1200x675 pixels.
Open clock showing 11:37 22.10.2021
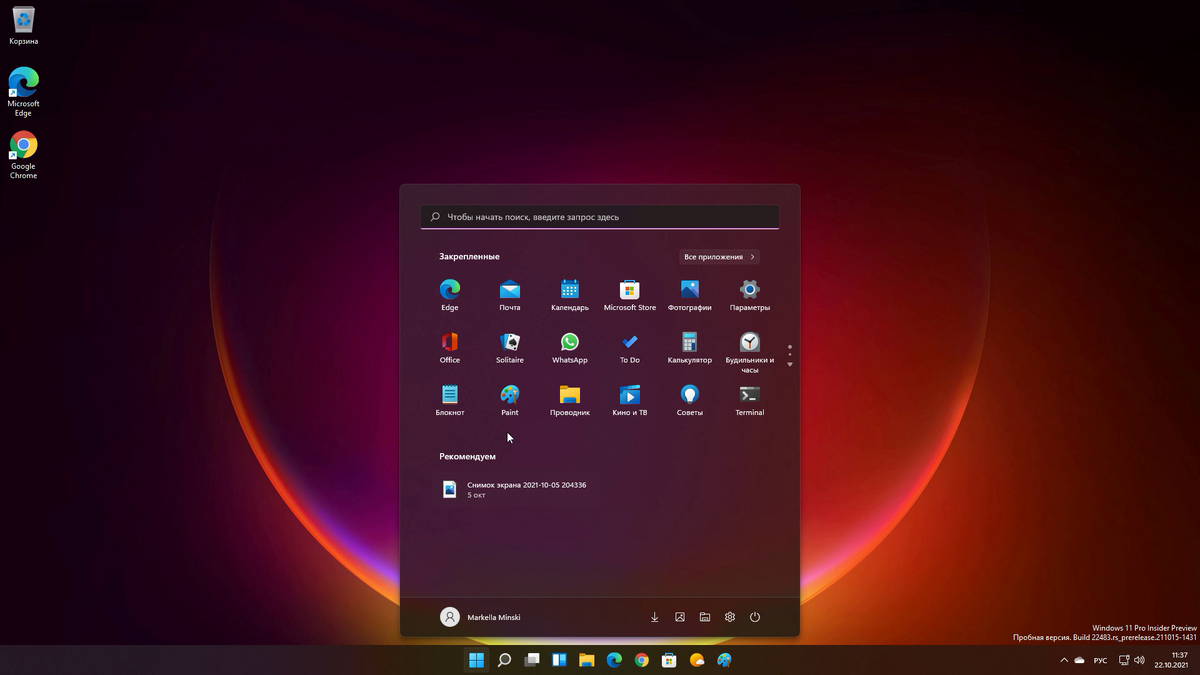pyautogui.click(x=1171, y=660)
